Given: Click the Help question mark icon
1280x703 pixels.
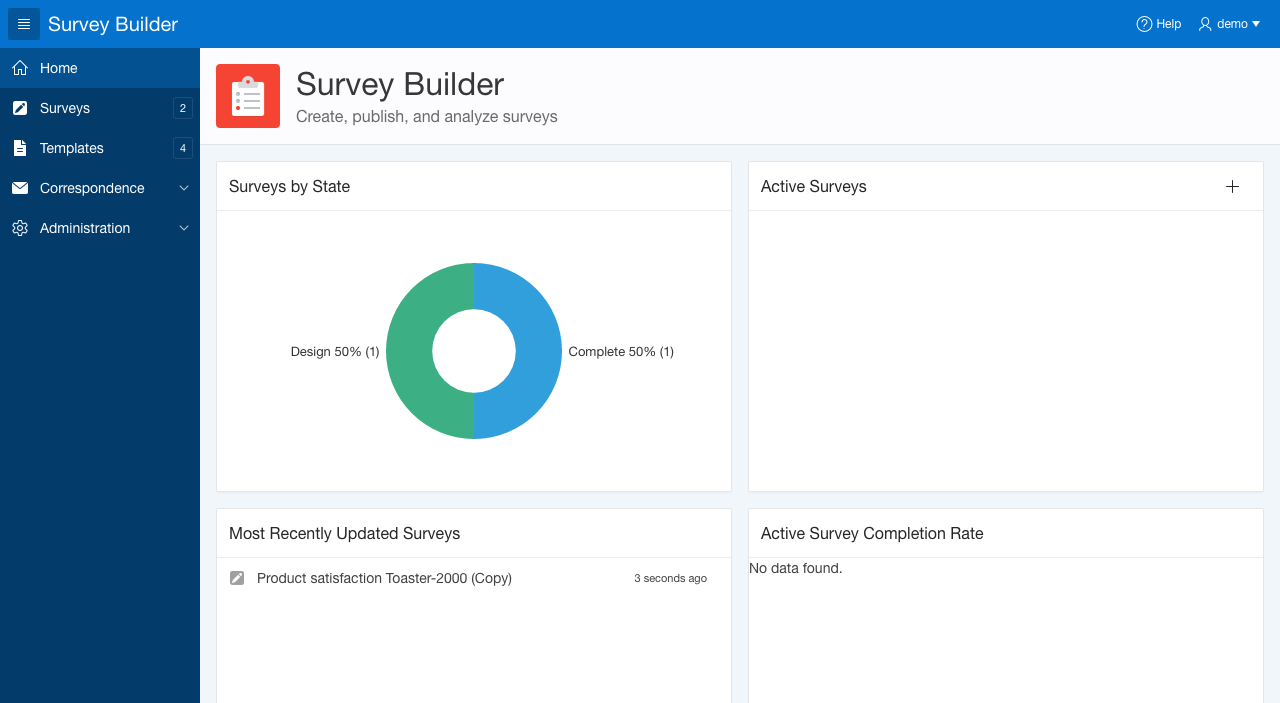Looking at the screenshot, I should click(x=1144, y=24).
